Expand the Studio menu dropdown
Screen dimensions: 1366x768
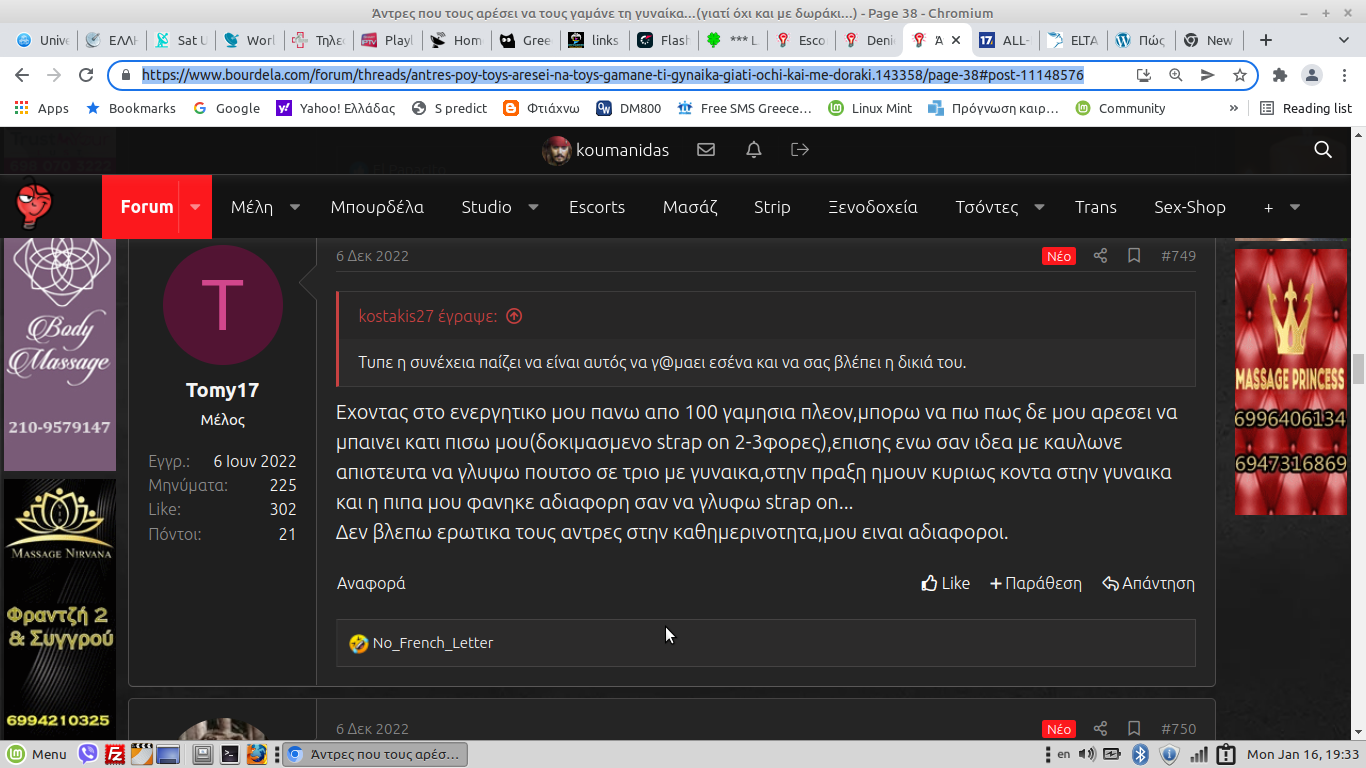[x=533, y=207]
